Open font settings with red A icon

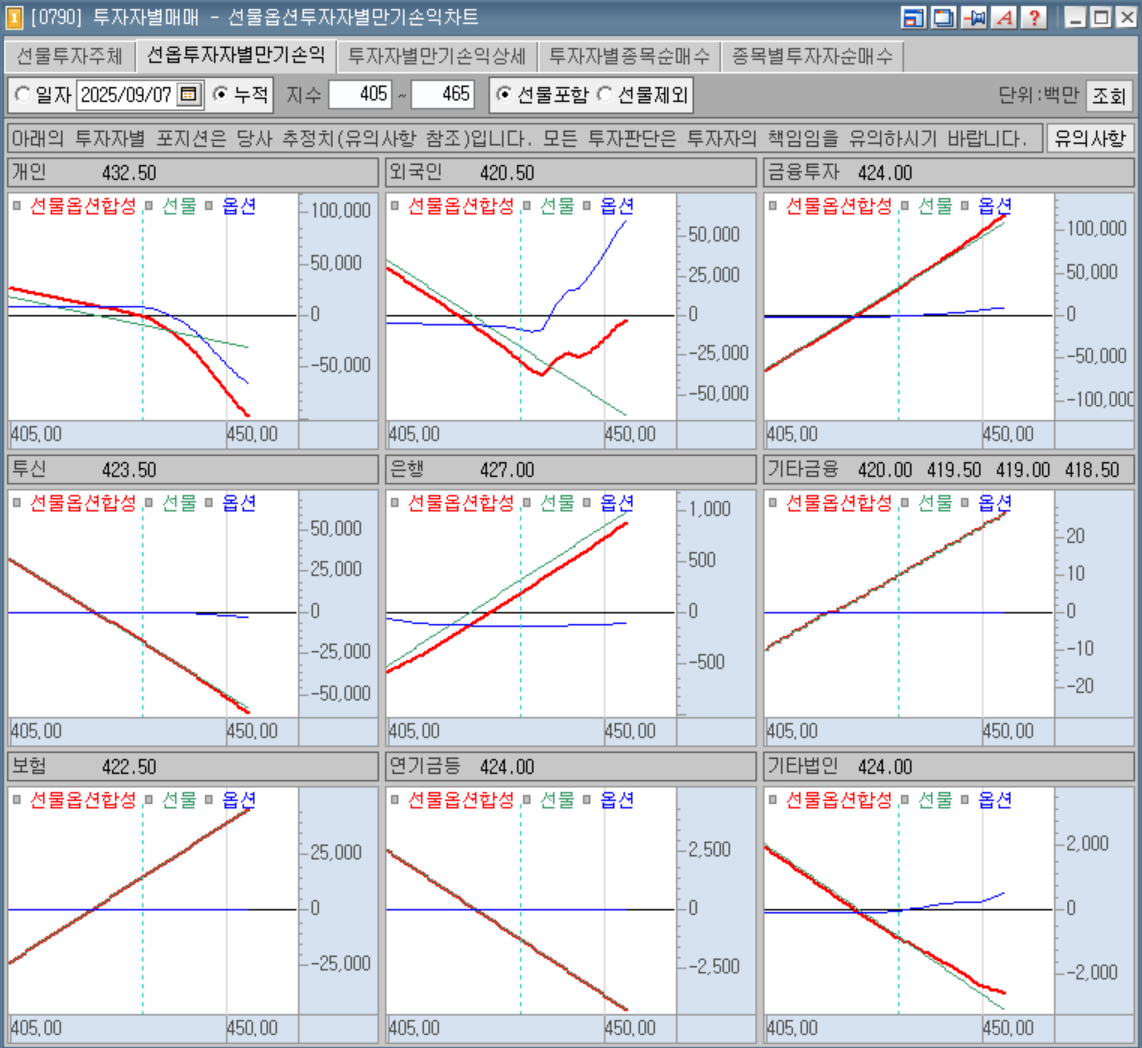pyautogui.click(x=1003, y=17)
